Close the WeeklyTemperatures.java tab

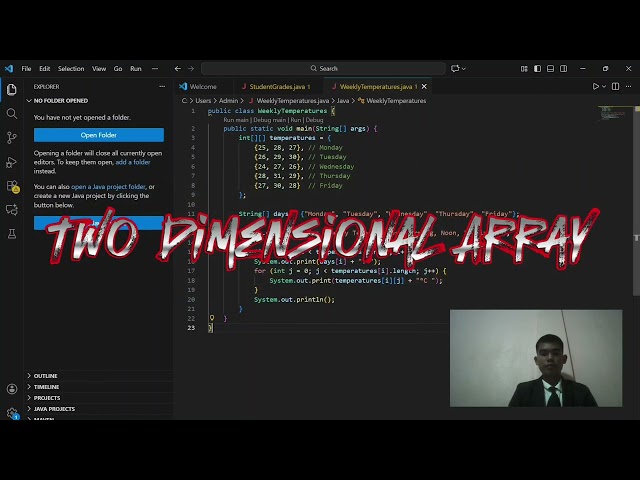click(x=424, y=87)
